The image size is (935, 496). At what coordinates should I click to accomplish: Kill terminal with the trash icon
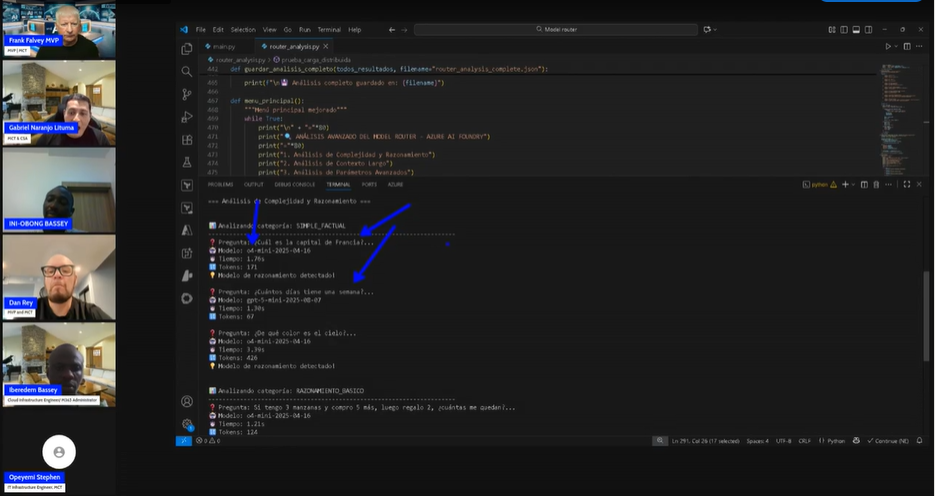(877, 185)
